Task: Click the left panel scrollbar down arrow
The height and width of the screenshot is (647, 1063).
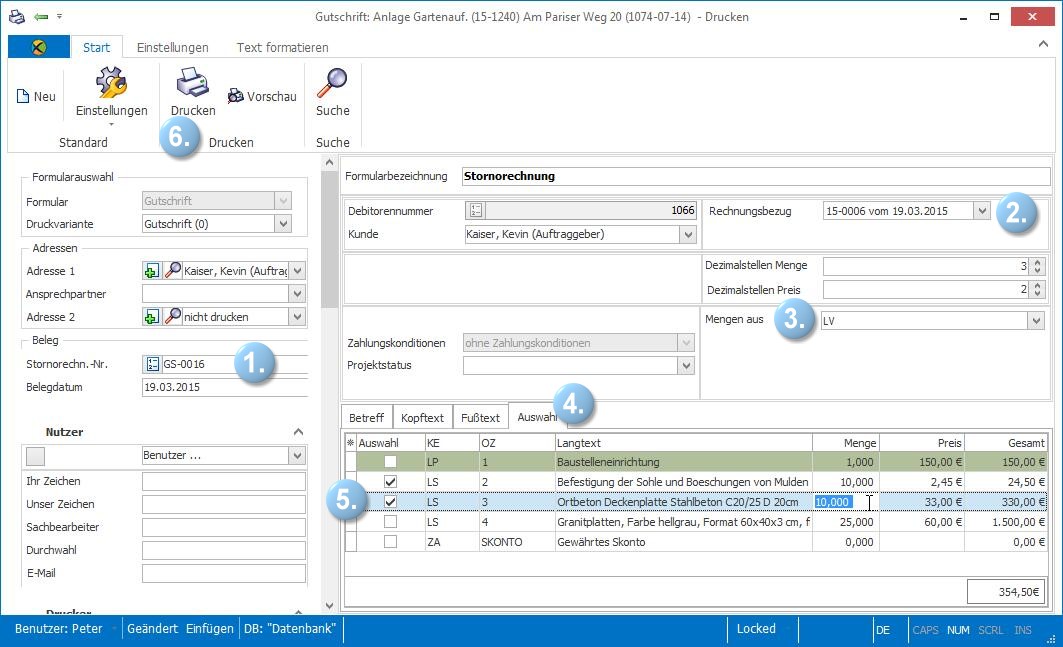Action: 329,606
